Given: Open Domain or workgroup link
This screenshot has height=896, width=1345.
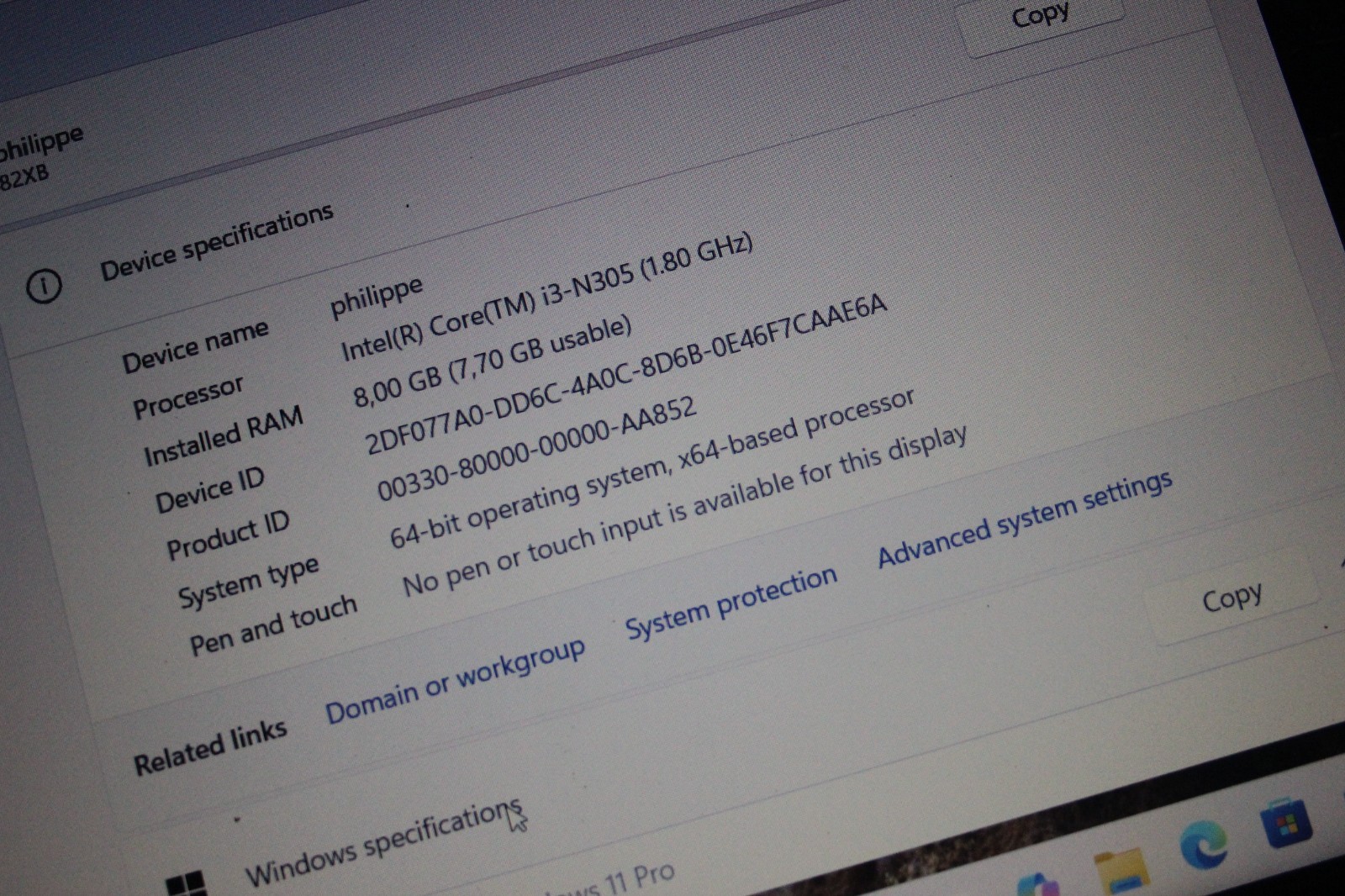Looking at the screenshot, I should click(455, 681).
